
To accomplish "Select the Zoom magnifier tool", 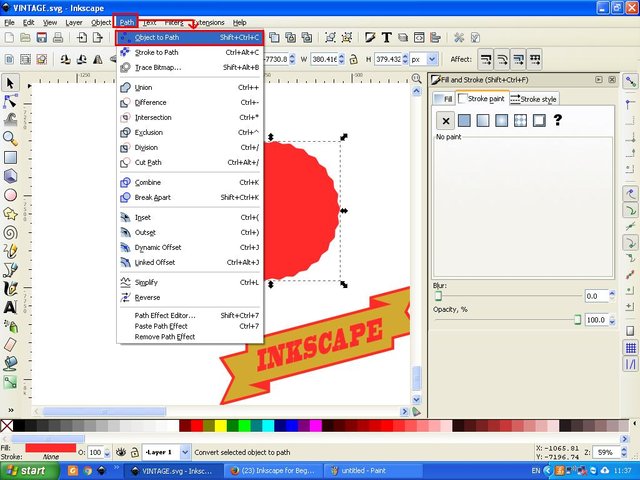I will 10,139.
